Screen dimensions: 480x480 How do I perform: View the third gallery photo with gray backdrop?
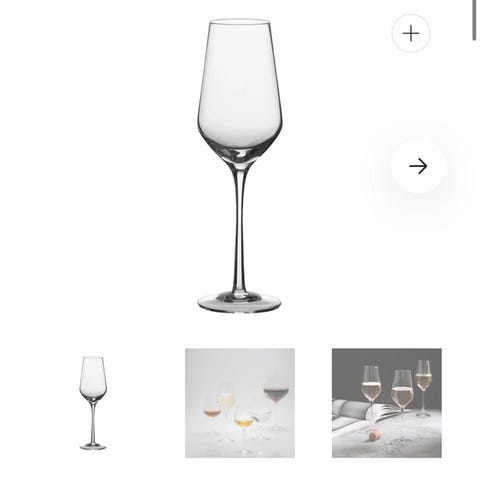[387, 403]
